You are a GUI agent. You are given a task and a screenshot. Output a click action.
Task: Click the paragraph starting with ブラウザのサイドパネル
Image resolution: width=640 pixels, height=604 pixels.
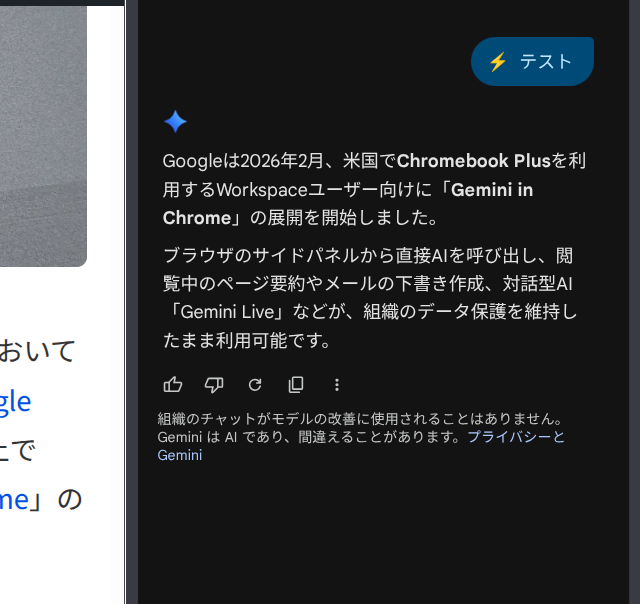coord(370,298)
